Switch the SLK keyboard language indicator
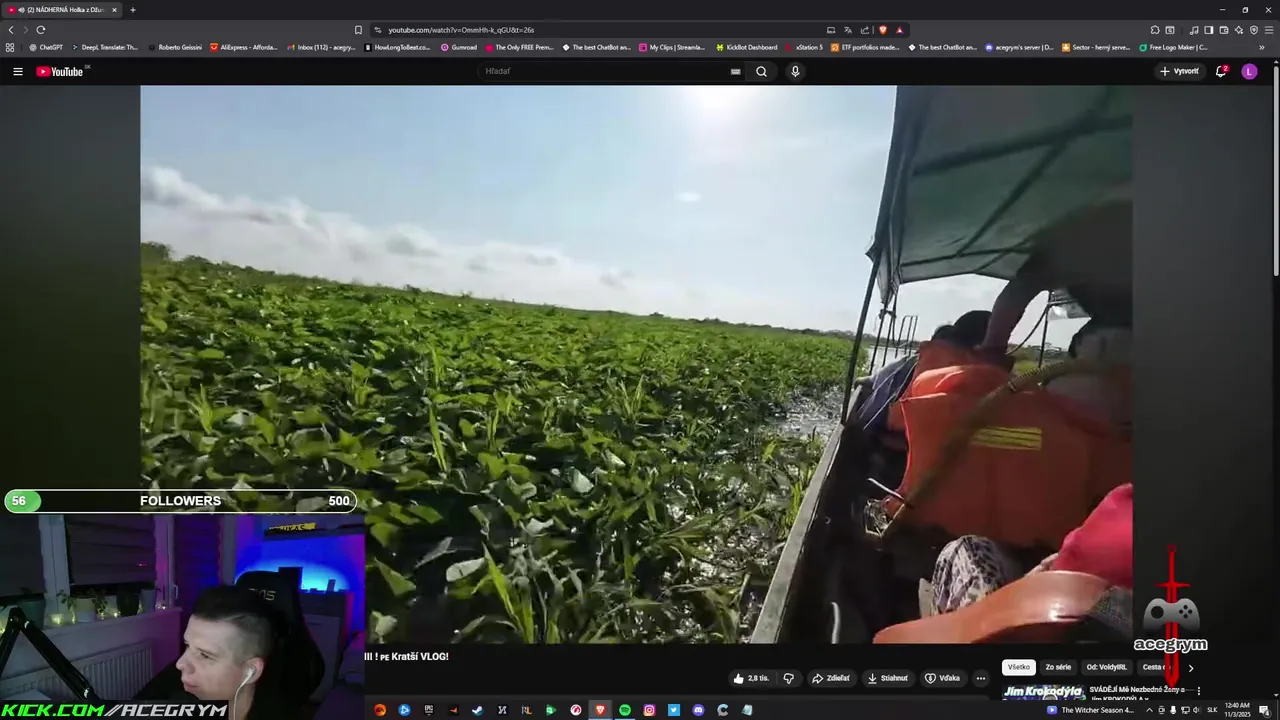The height and width of the screenshot is (720, 1280). click(x=1212, y=710)
